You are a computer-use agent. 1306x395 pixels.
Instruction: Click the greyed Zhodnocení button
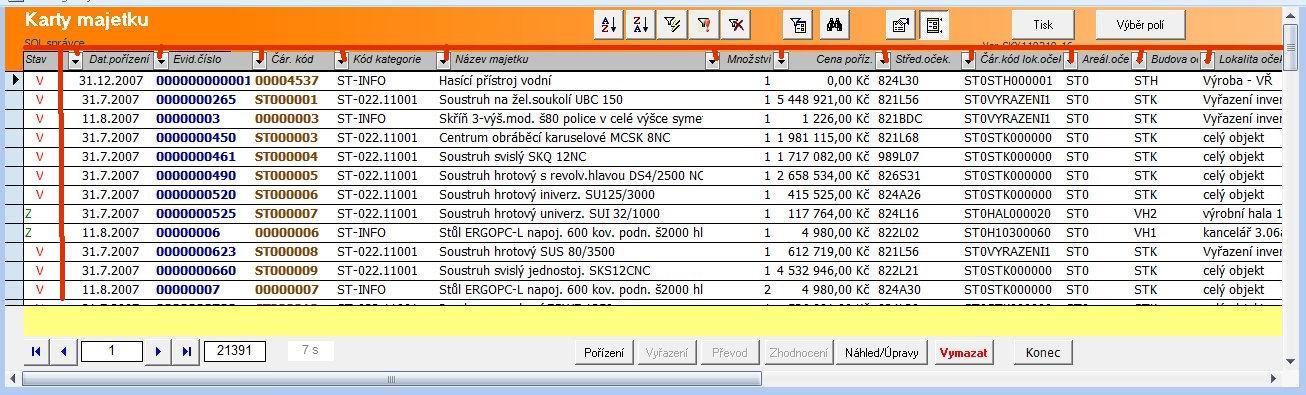(798, 352)
